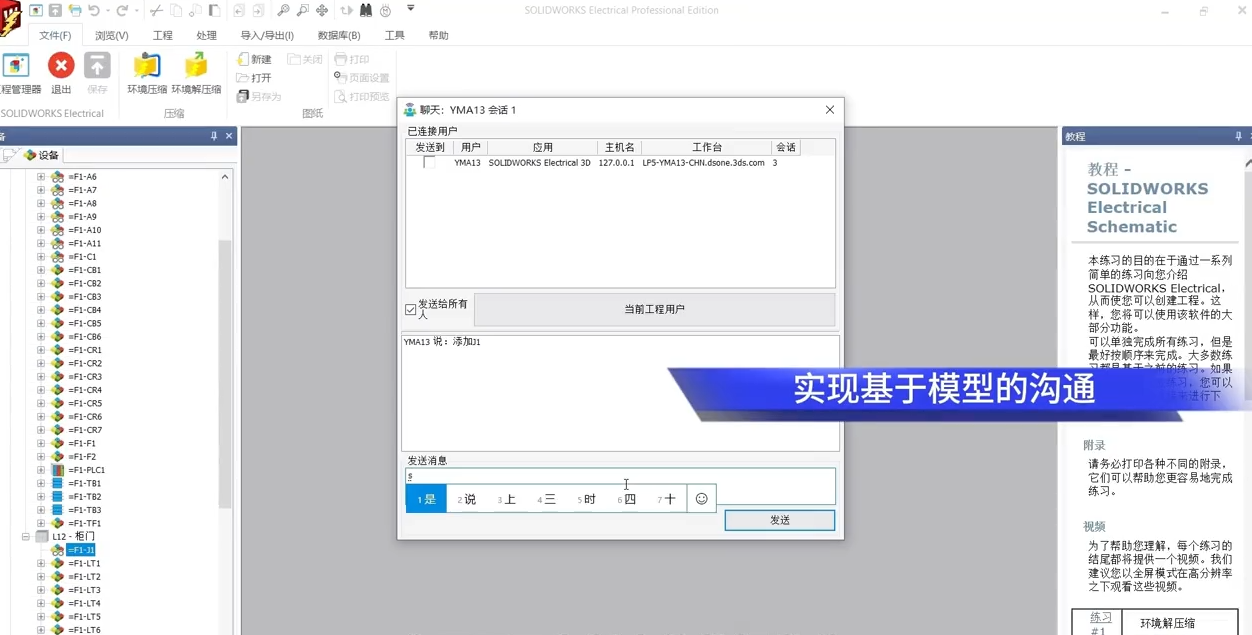Image resolution: width=1252 pixels, height=635 pixels.
Task: Click the magnifier zoom icon in quick access toolbar
Action: pos(283,11)
